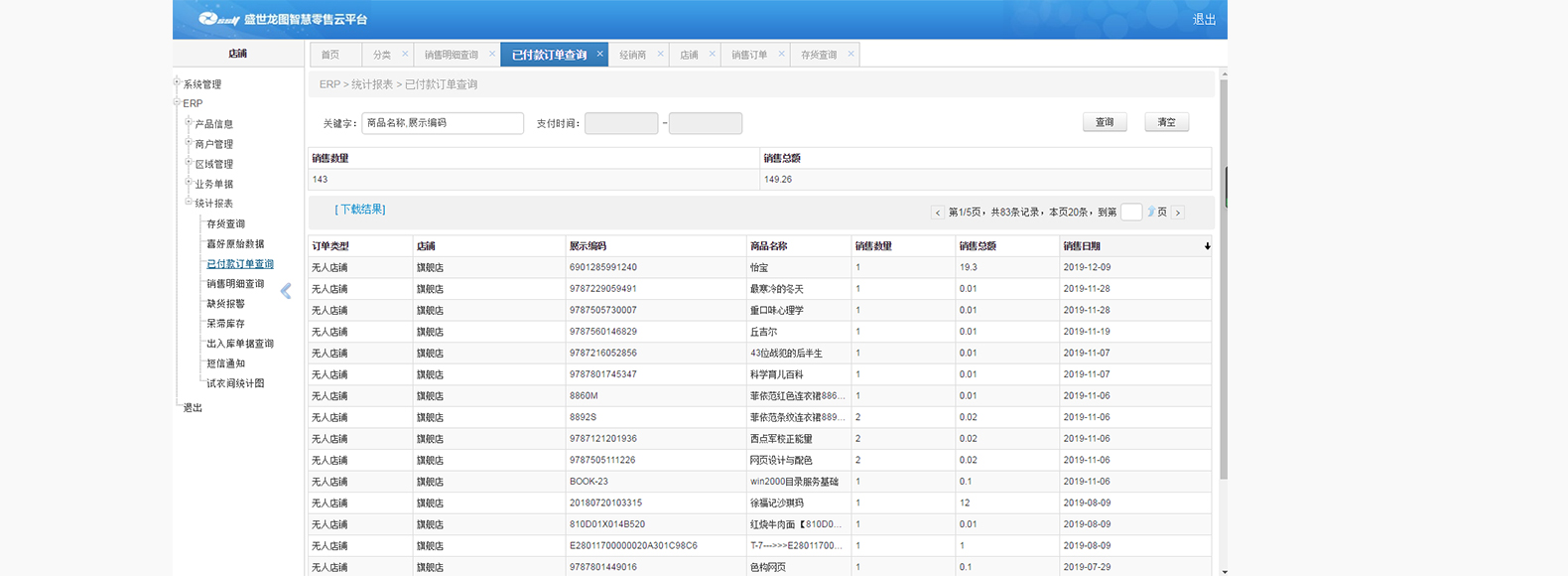Open 销售明细查询 in the sidebar tree
This screenshot has width=1568, height=576.
[x=235, y=284]
